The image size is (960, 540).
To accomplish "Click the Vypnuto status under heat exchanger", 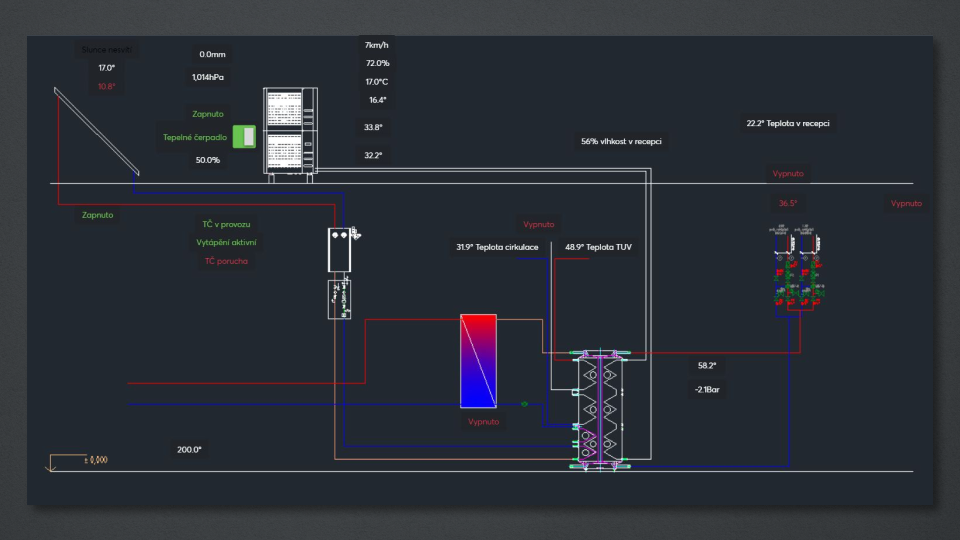I will (x=483, y=422).
